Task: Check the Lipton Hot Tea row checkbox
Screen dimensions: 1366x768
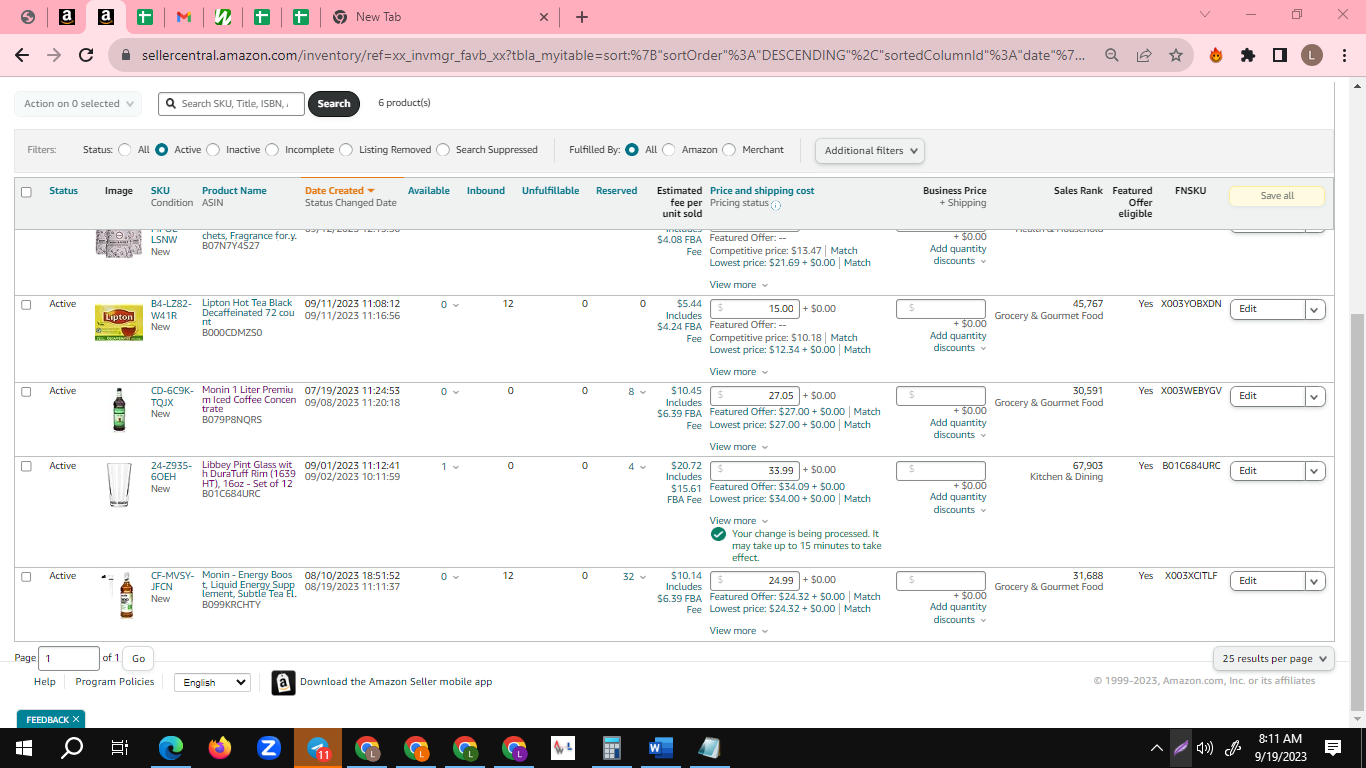Action: [26, 304]
